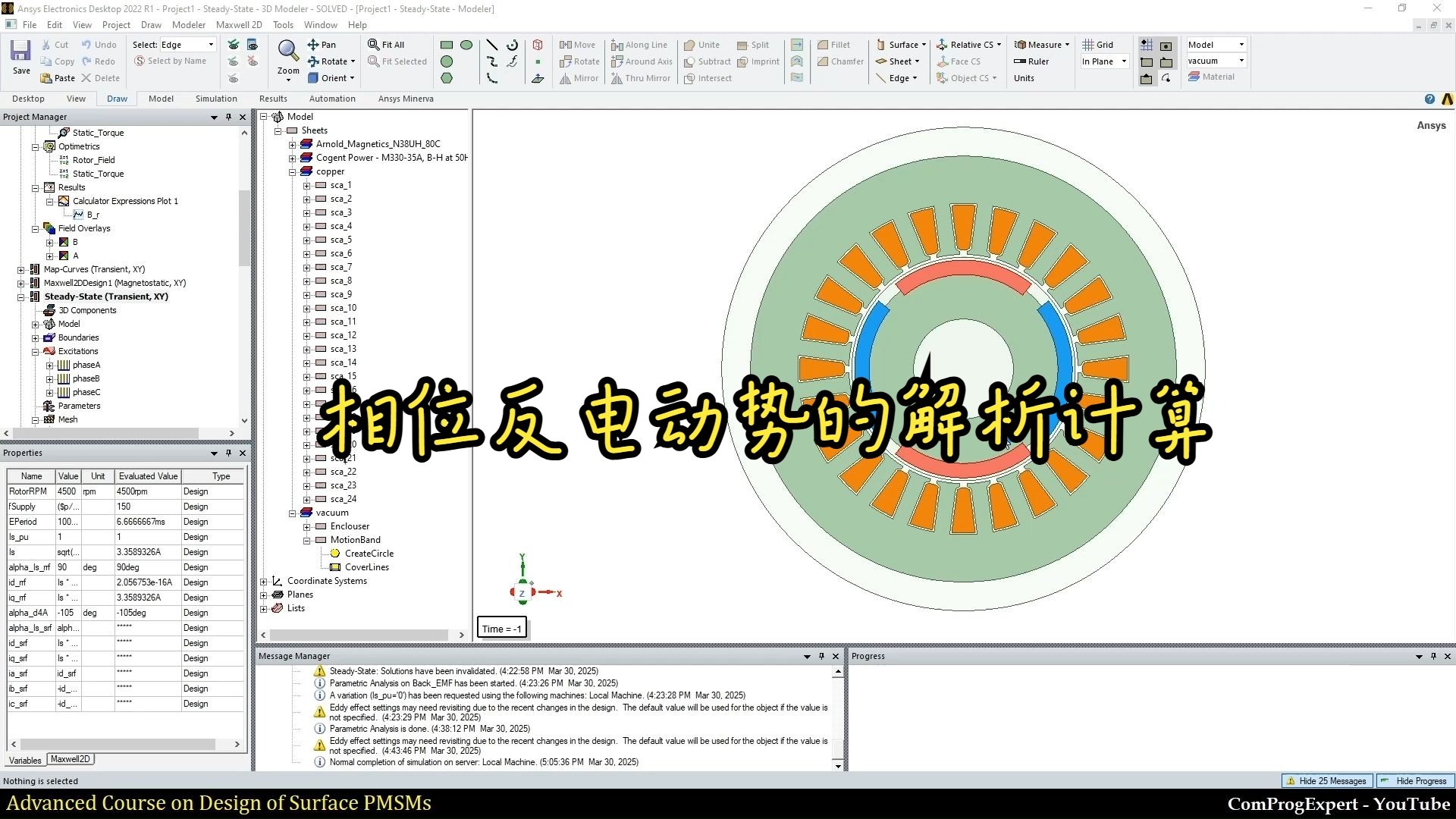Select the Zoom magnifier tool
This screenshot has width=1456, height=819.
[x=287, y=52]
